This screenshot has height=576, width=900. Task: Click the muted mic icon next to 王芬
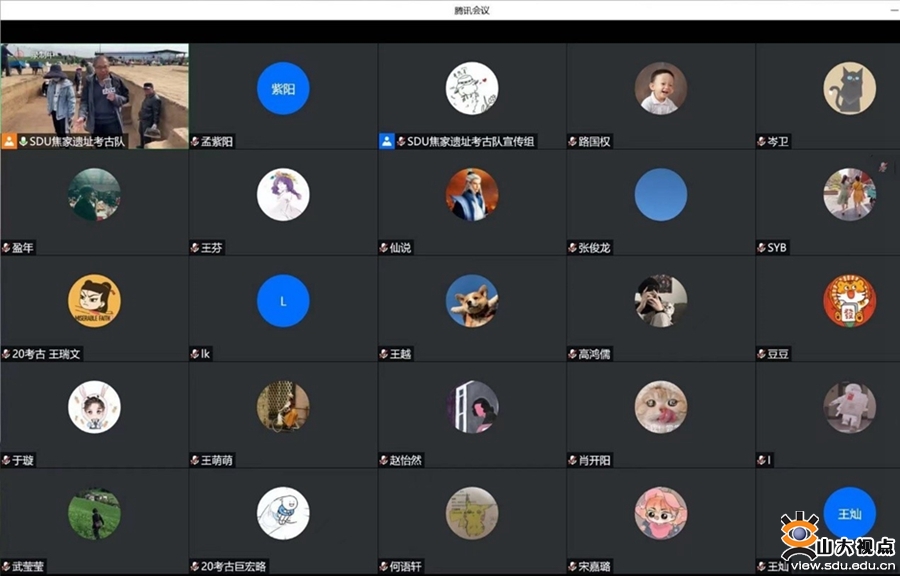(195, 248)
